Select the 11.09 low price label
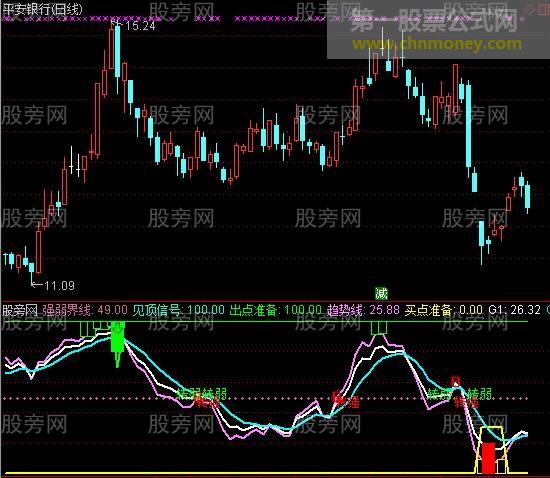 click(59, 285)
